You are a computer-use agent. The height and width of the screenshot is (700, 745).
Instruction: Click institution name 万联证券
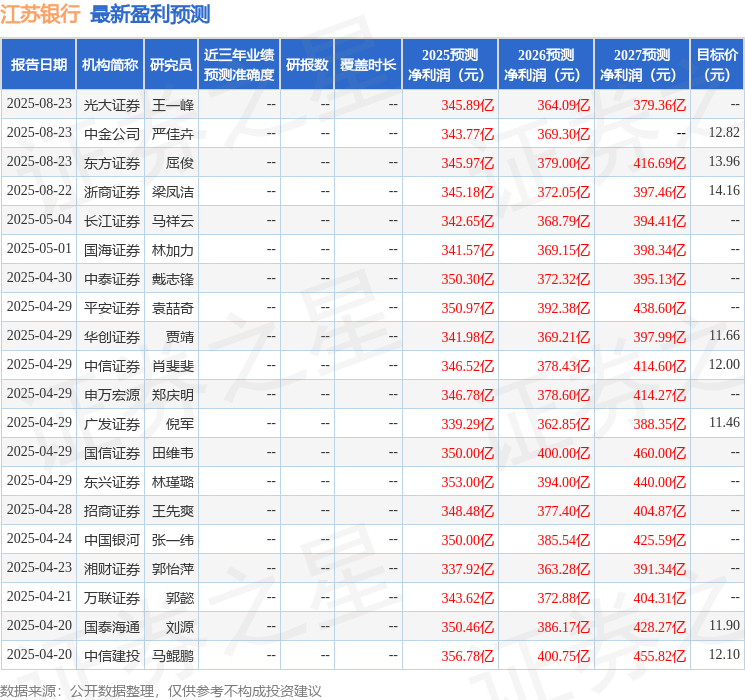pos(112,597)
